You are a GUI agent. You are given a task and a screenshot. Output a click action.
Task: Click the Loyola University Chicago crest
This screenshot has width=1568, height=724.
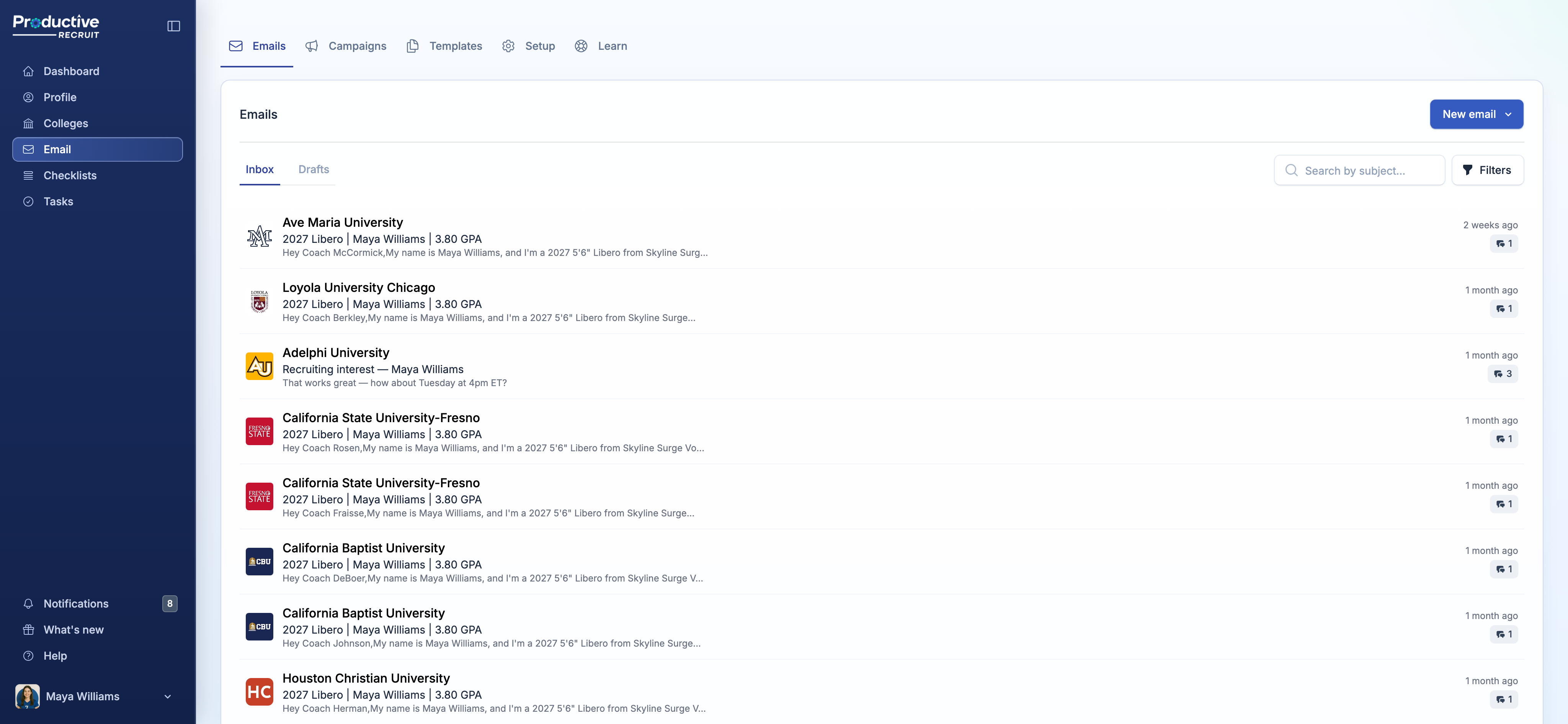pyautogui.click(x=259, y=301)
